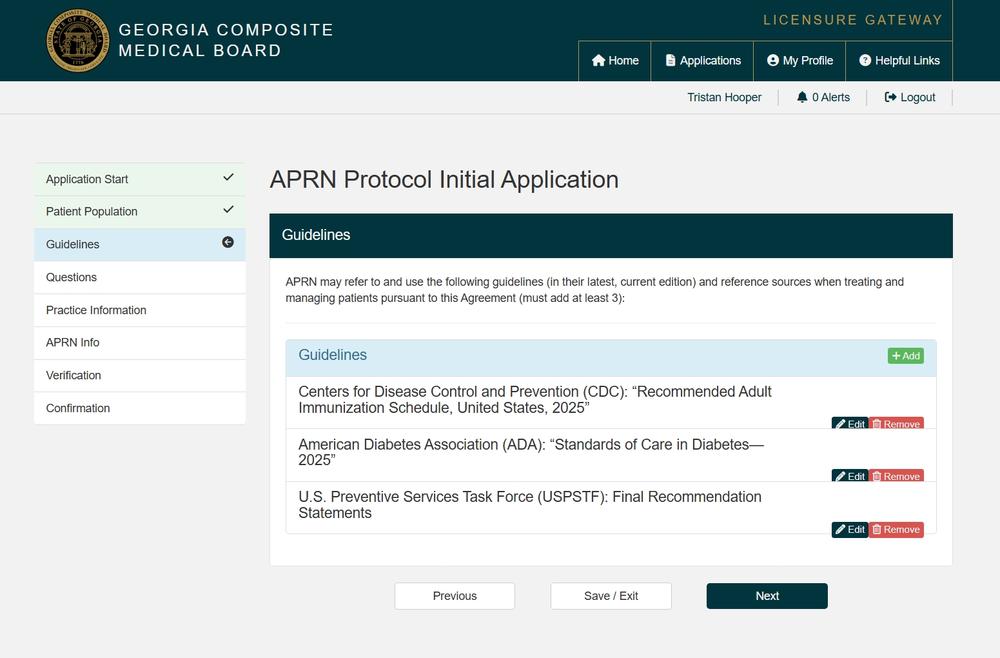Screen dimensions: 1000x658
Task: Edit the USPSTF Final Recommendation guideline
Action: click(x=850, y=529)
